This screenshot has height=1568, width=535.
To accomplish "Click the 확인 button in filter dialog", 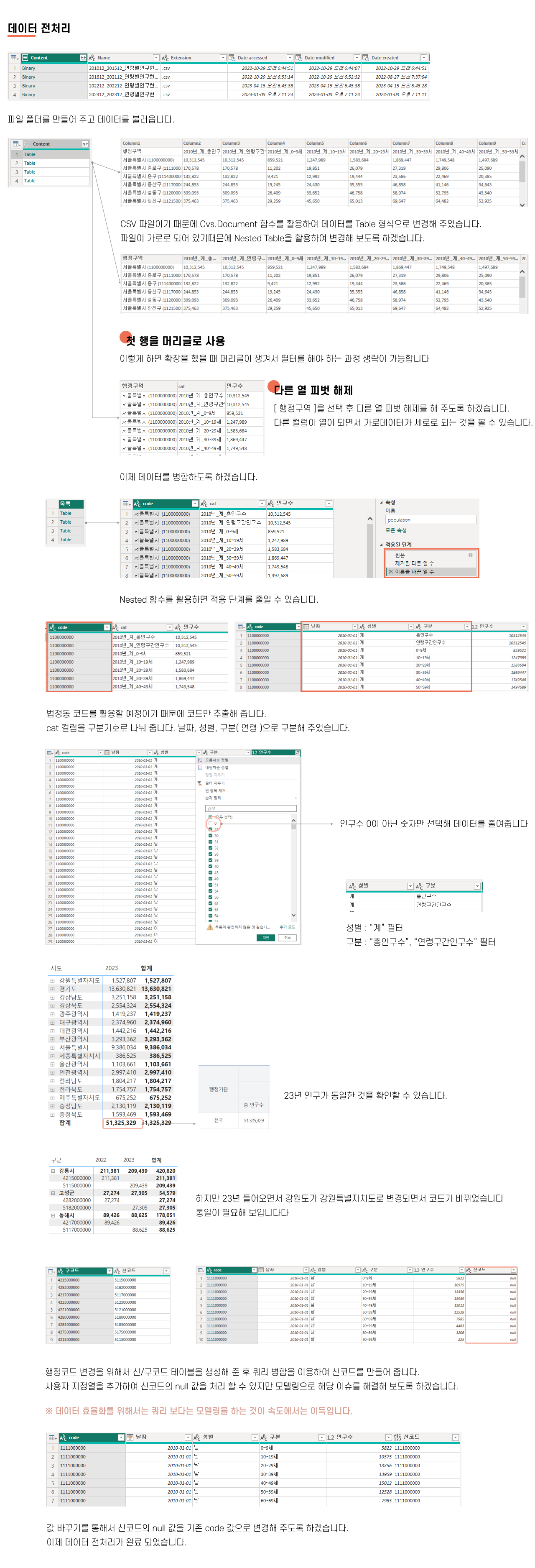I will pyautogui.click(x=266, y=937).
